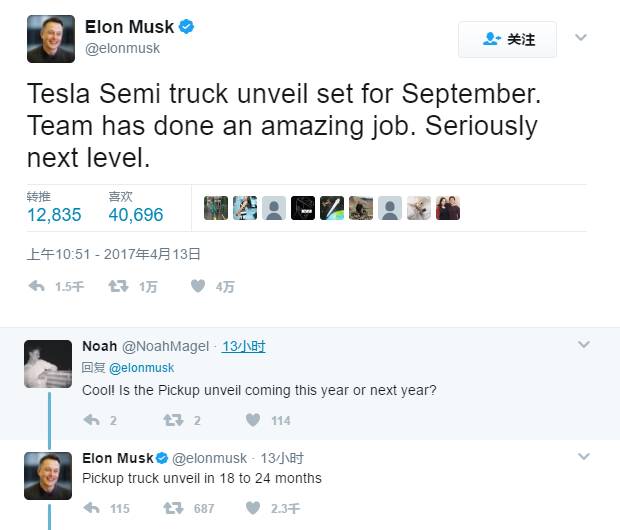Reply to Noah's Pickup unveil question
The width and height of the screenshot is (620, 530).
(x=92, y=420)
